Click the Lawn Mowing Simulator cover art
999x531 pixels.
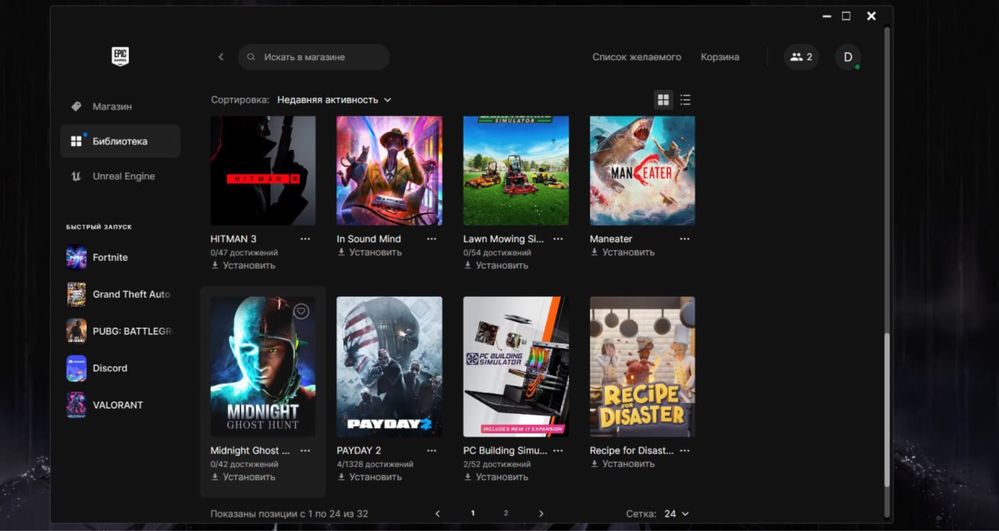point(516,171)
